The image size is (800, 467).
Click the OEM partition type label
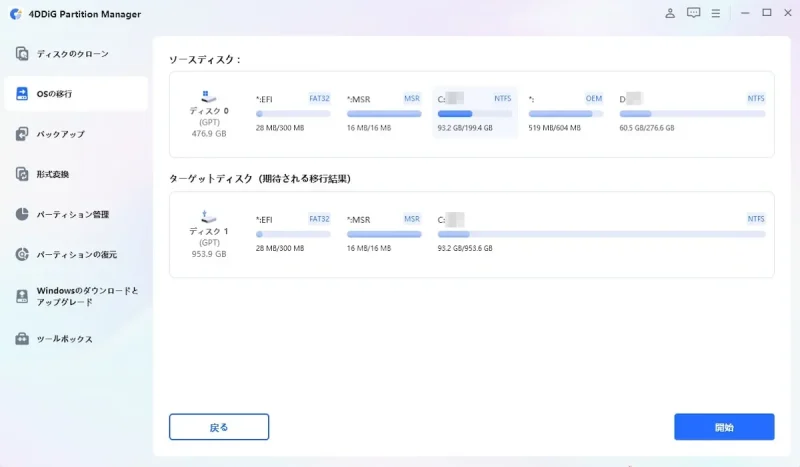pos(594,99)
